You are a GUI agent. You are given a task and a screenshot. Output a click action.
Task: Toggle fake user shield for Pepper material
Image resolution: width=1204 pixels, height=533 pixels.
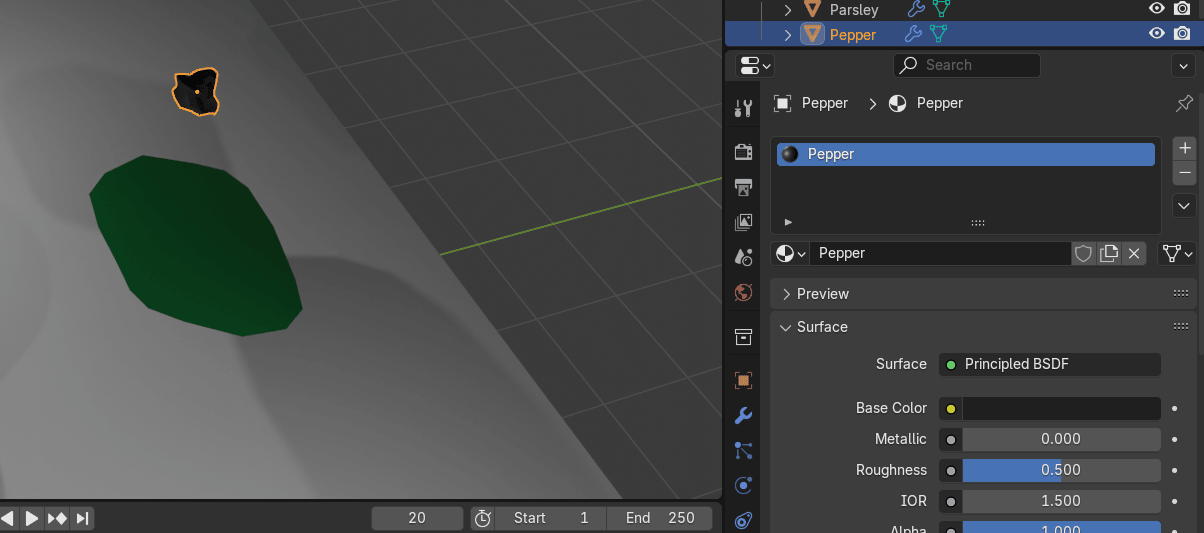(1083, 254)
